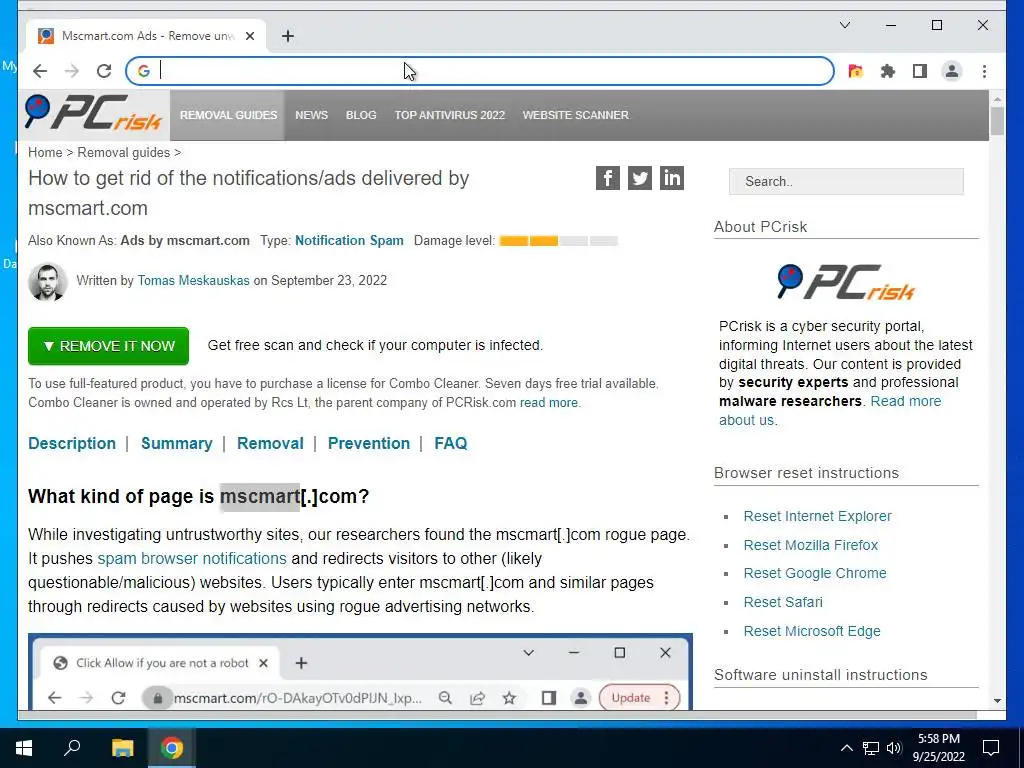Jump to Removal section
Viewport: 1024px width, 768px height.
tap(270, 443)
